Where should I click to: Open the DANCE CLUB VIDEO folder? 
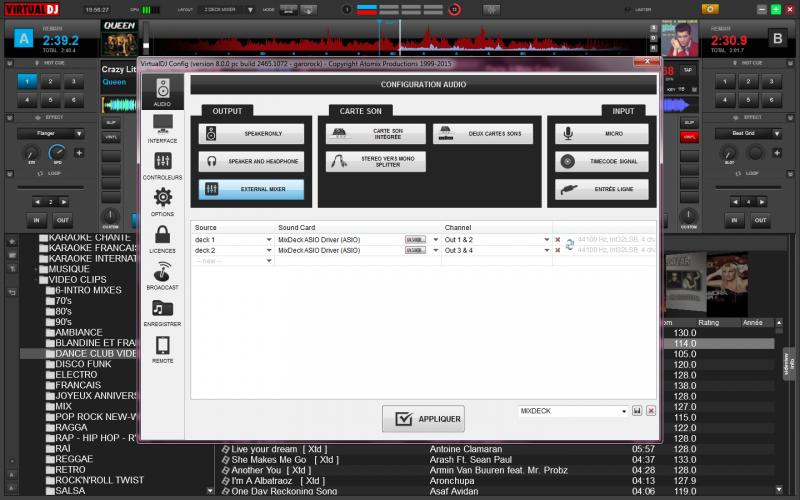tap(96, 353)
